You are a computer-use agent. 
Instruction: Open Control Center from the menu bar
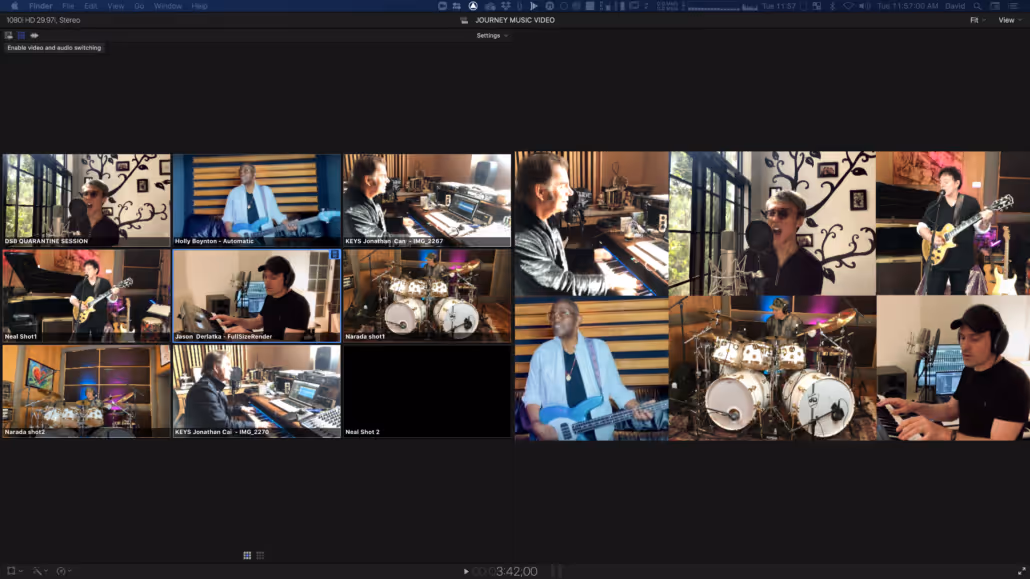995,5
